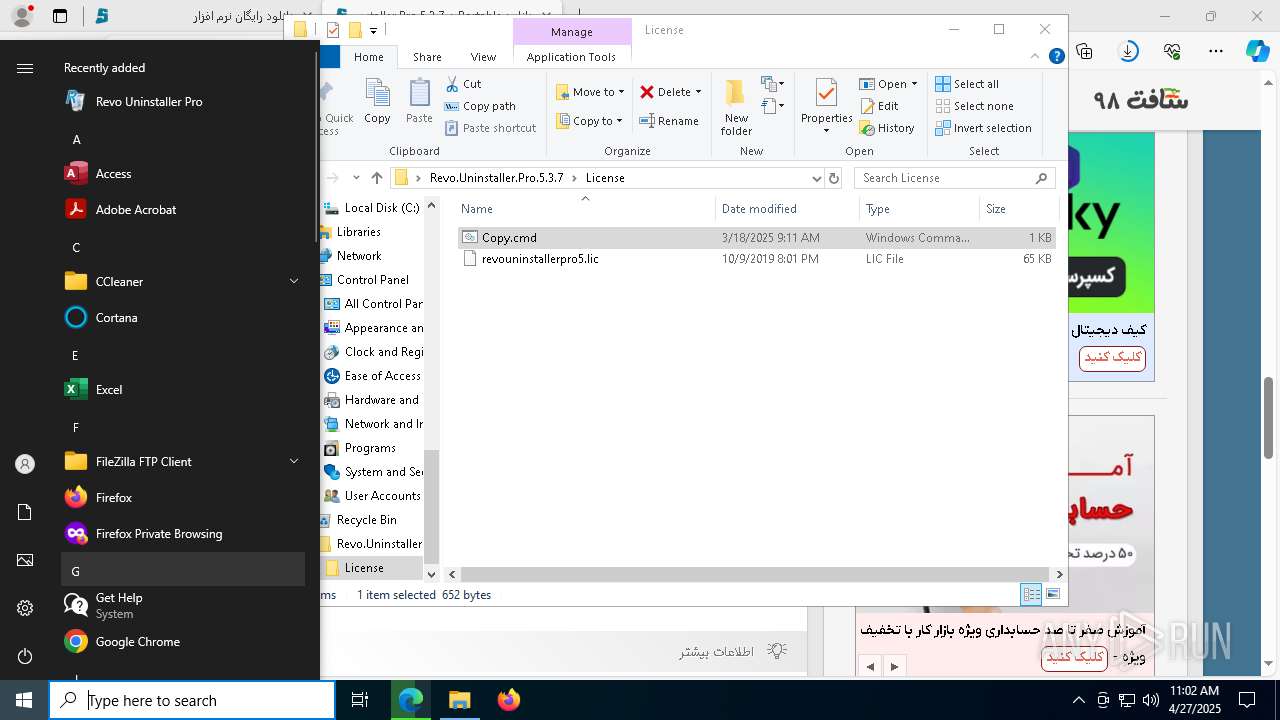Click Edit in the Open group

pyautogui.click(x=878, y=106)
